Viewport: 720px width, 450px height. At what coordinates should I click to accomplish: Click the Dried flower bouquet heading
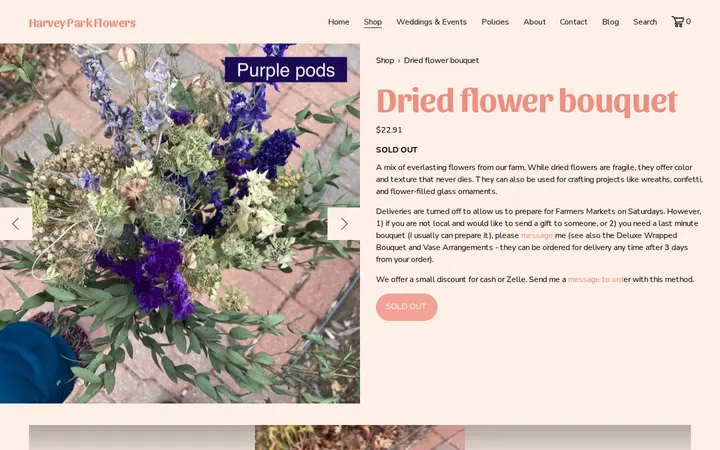[x=527, y=101]
